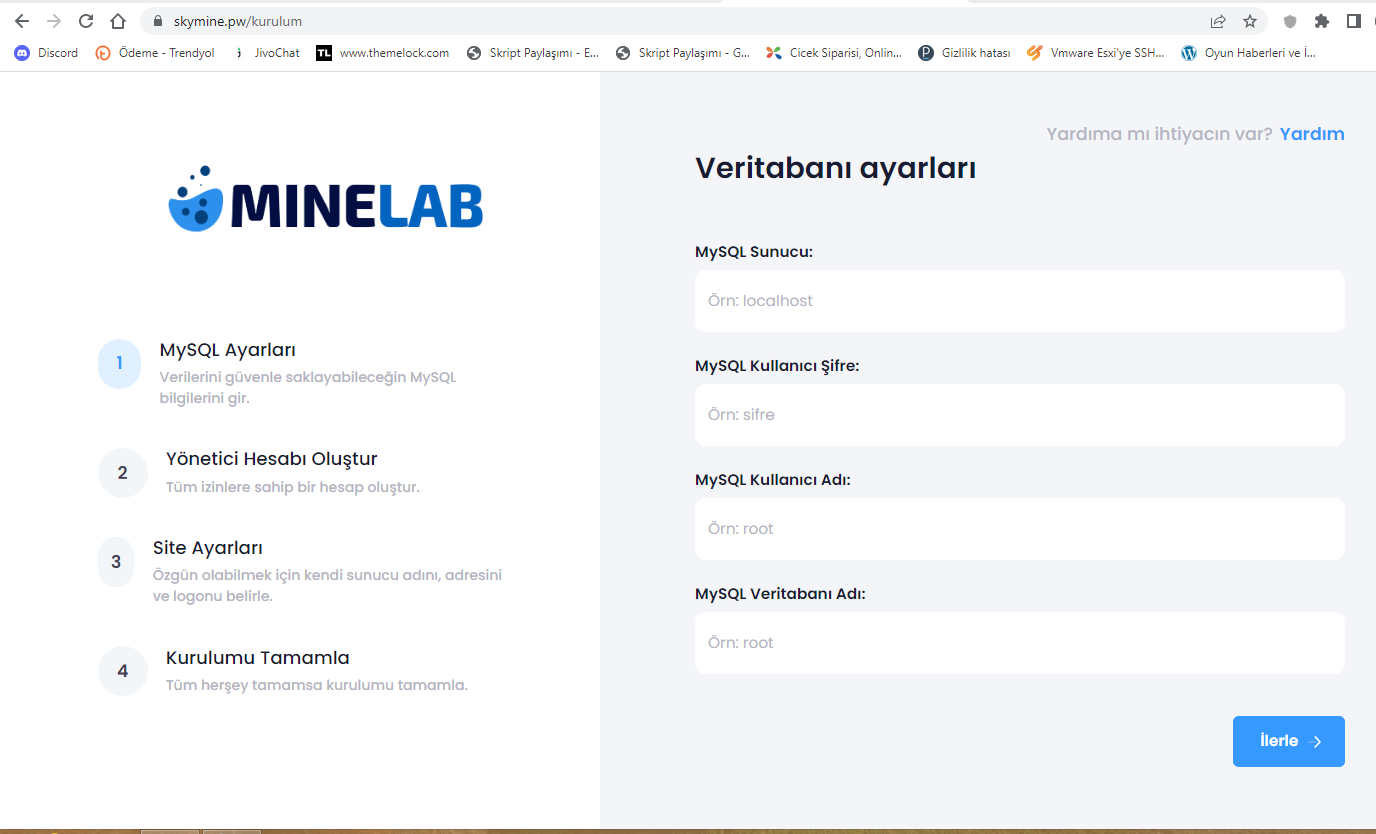Image resolution: width=1376 pixels, height=834 pixels.
Task: Focus the MySQL Kullanıcı Adı field
Action: tap(1020, 529)
